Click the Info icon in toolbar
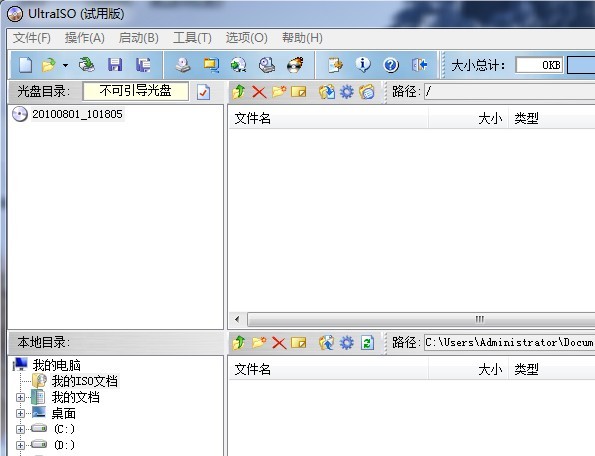The height and width of the screenshot is (456, 595). (x=363, y=65)
